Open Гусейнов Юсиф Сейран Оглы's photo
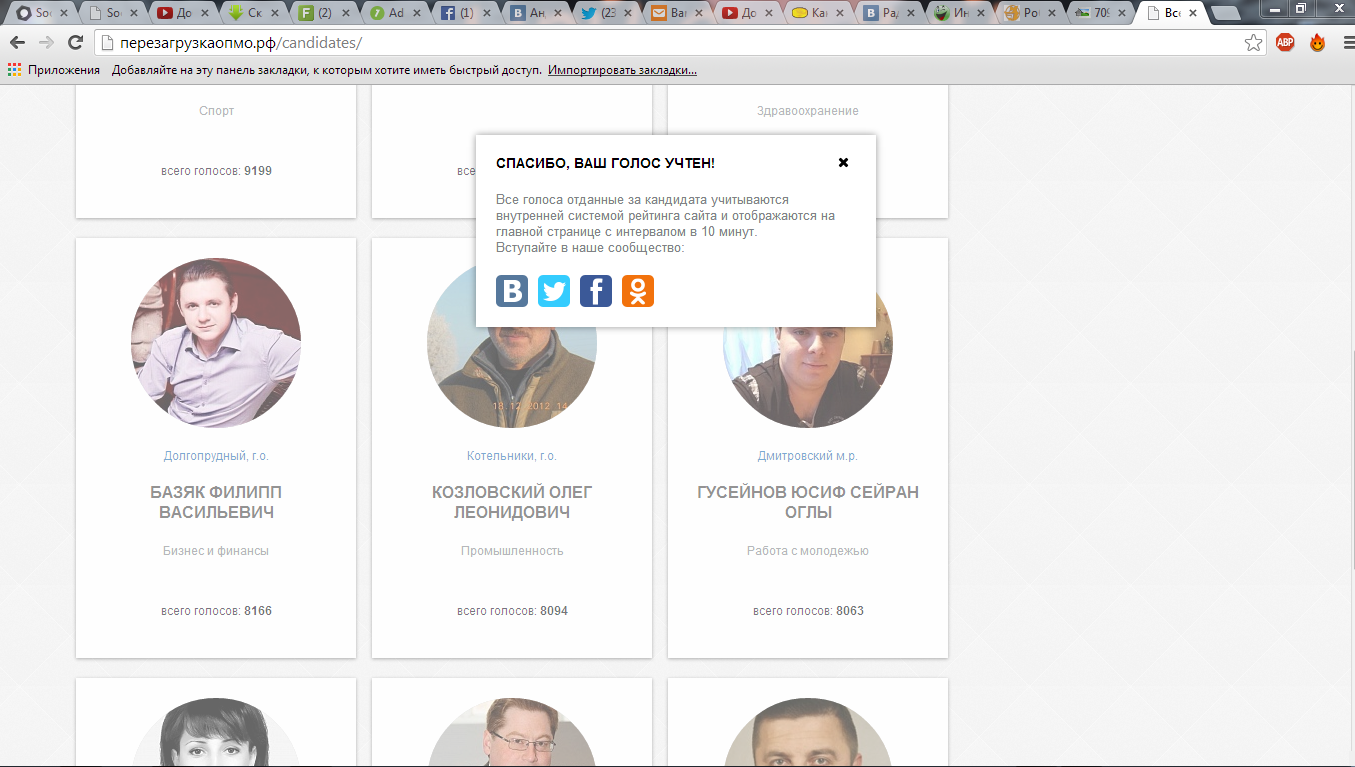The image size is (1355, 767). pyautogui.click(x=808, y=378)
